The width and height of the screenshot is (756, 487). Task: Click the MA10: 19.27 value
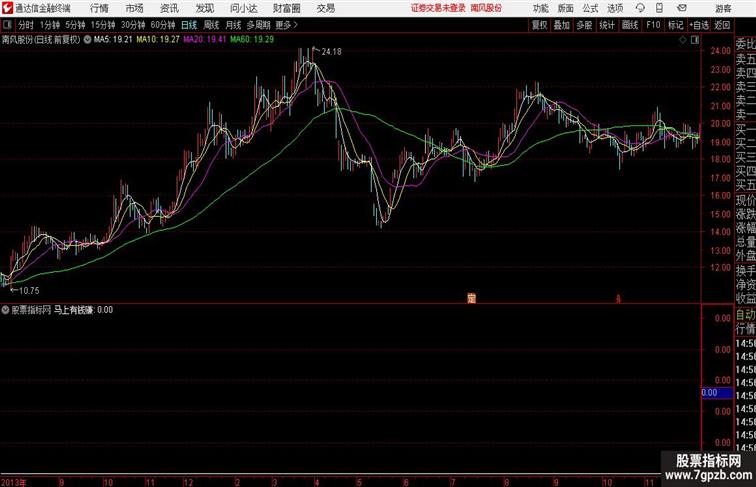(x=158, y=40)
